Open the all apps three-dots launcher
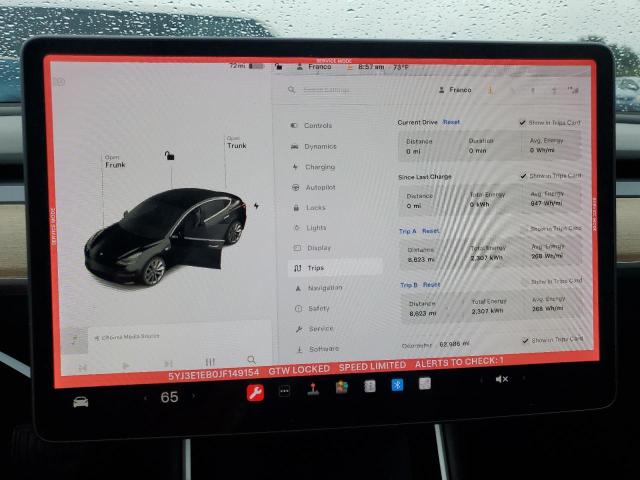 (284, 391)
